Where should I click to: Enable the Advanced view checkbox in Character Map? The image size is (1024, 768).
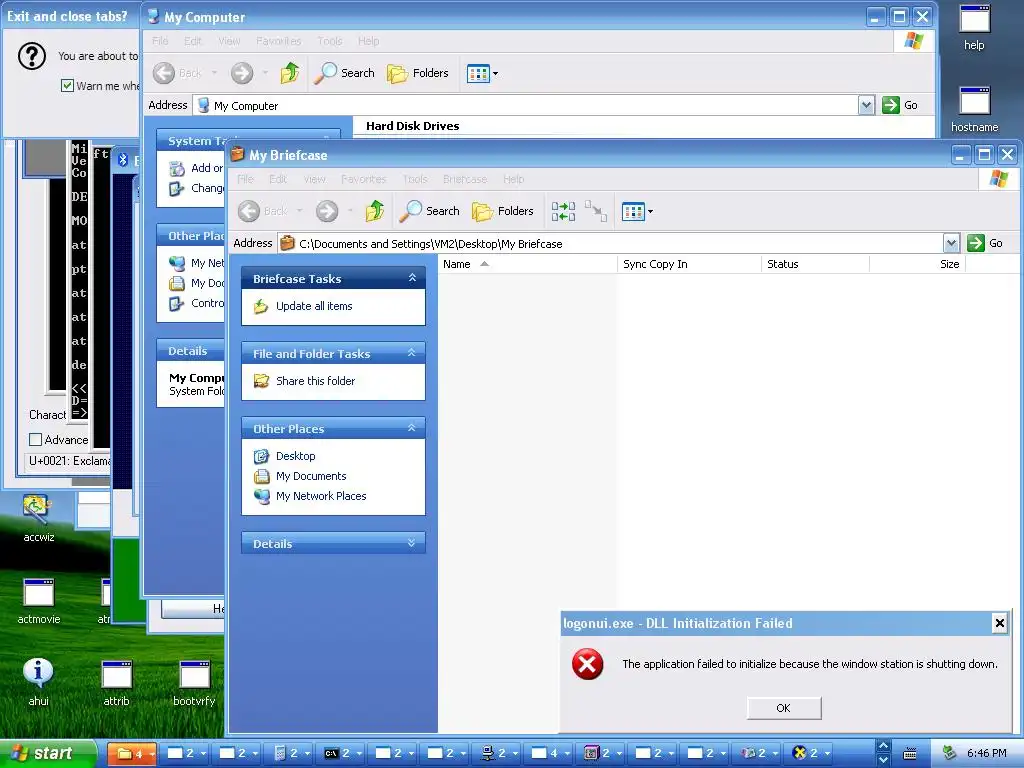coord(35,440)
